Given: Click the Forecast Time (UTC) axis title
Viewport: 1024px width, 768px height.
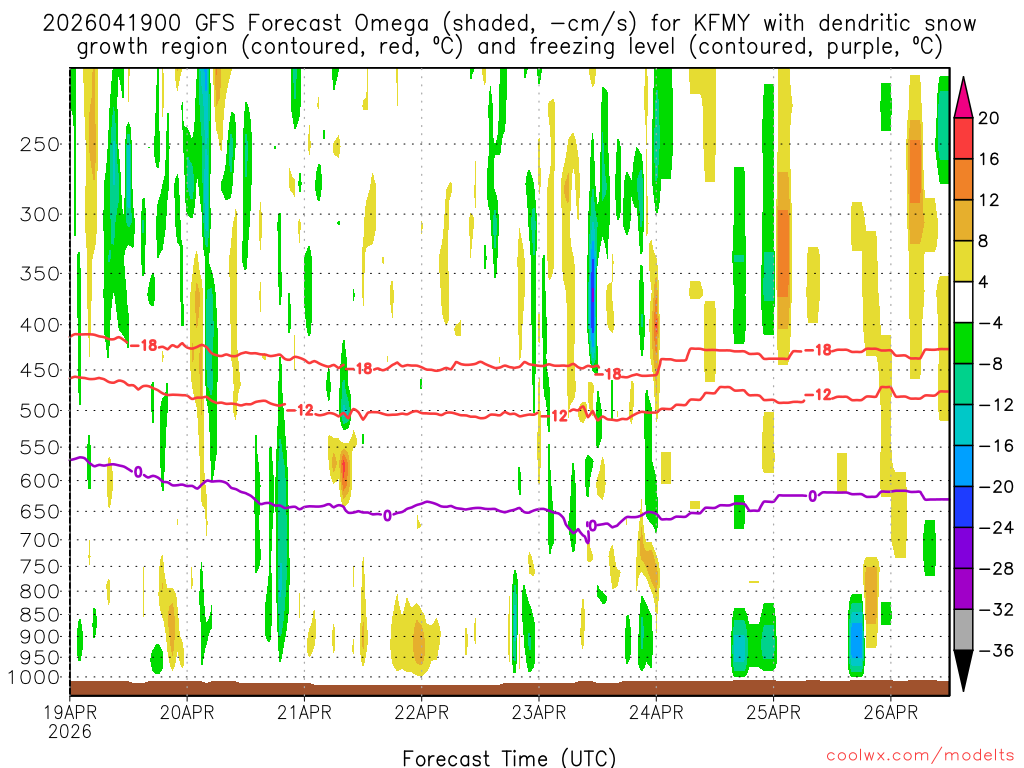Looking at the screenshot, I should [x=509, y=758].
